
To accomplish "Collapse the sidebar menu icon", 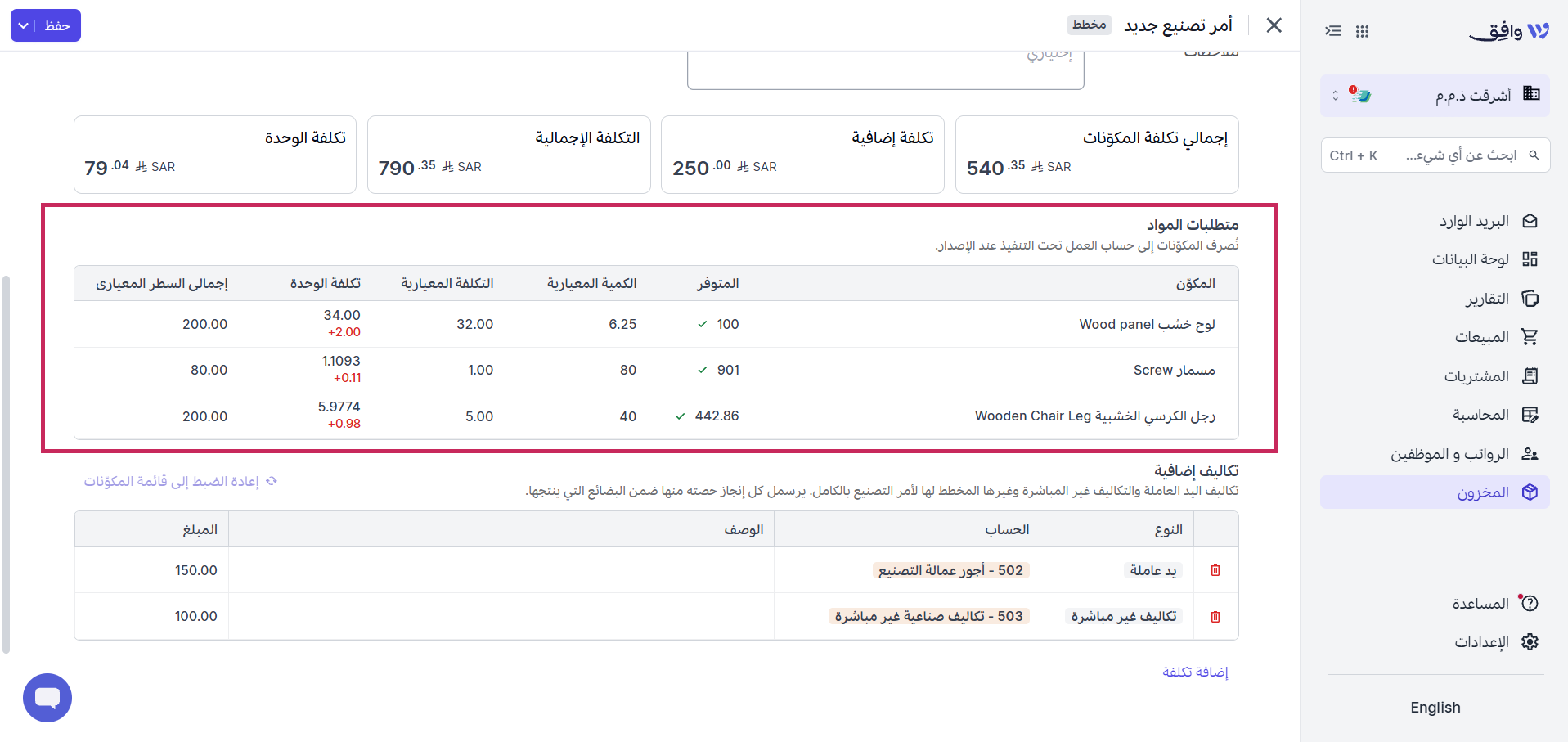I will 1333,31.
